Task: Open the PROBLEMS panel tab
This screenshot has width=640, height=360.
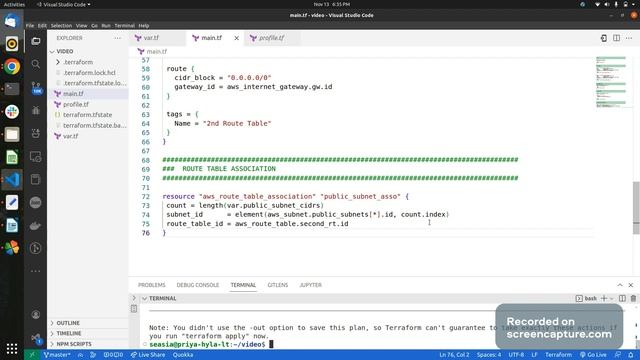Action: [x=151, y=285]
